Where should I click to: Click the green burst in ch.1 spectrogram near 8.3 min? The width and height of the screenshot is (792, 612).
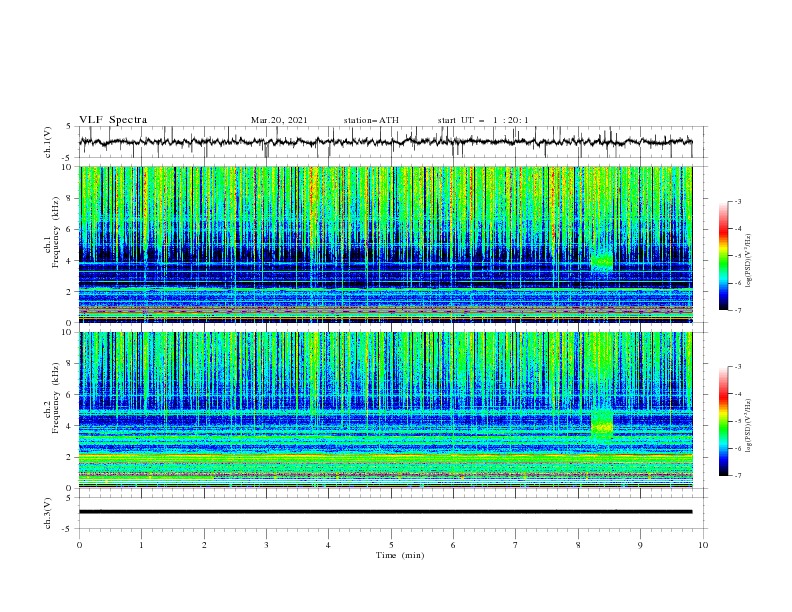coord(602,262)
